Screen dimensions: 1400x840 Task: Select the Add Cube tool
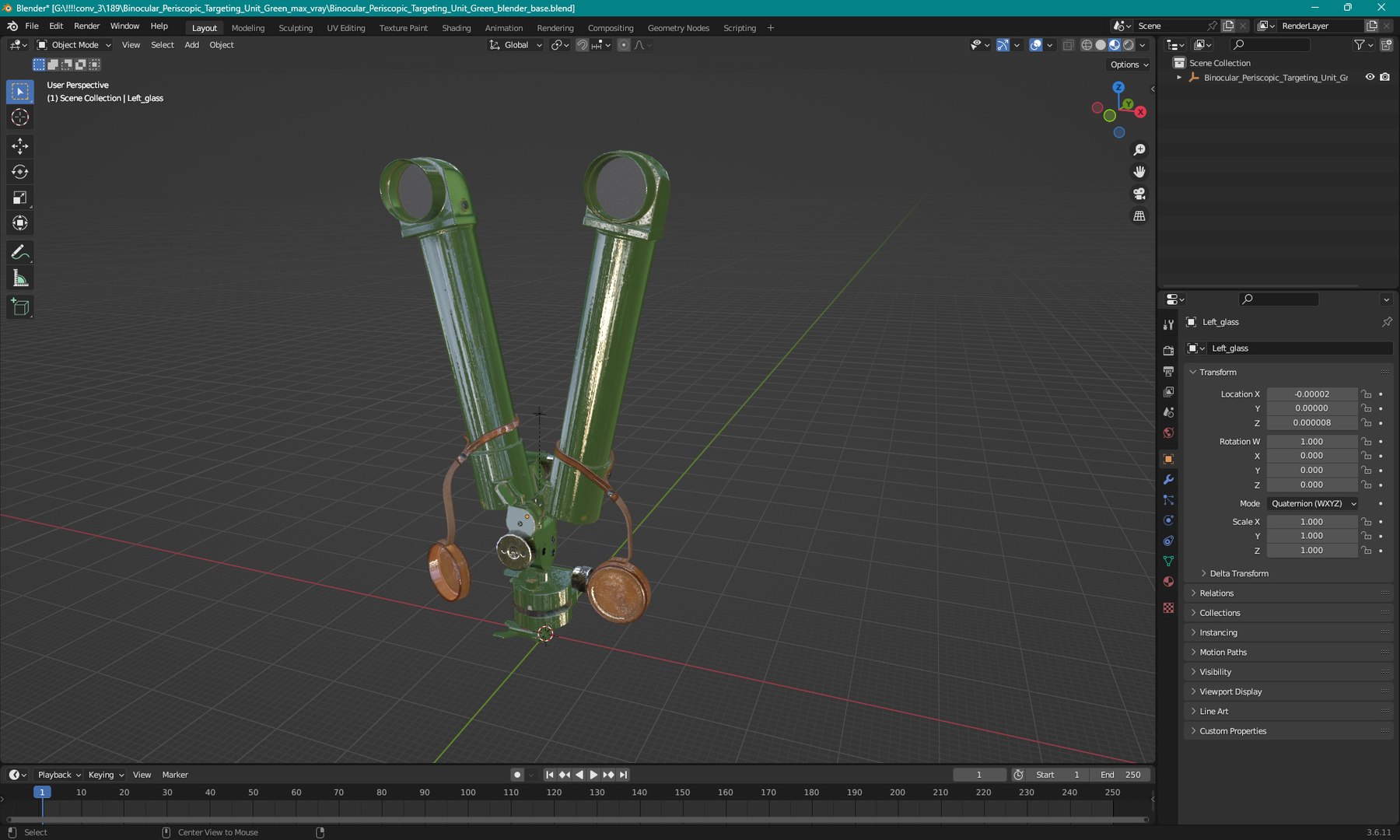pos(20,308)
